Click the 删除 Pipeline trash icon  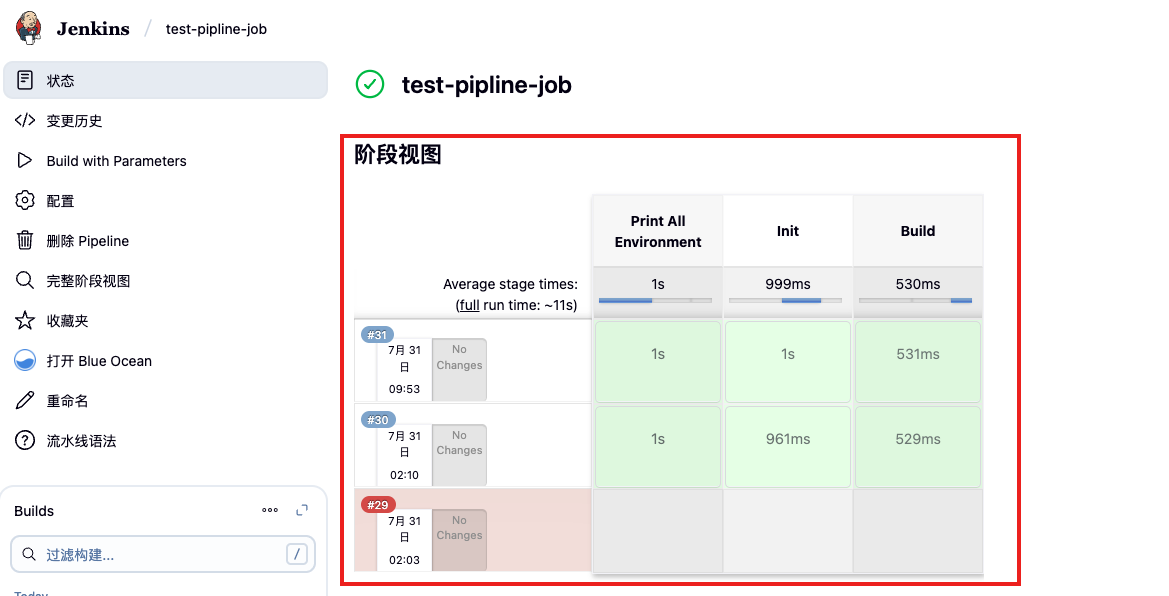click(25, 241)
